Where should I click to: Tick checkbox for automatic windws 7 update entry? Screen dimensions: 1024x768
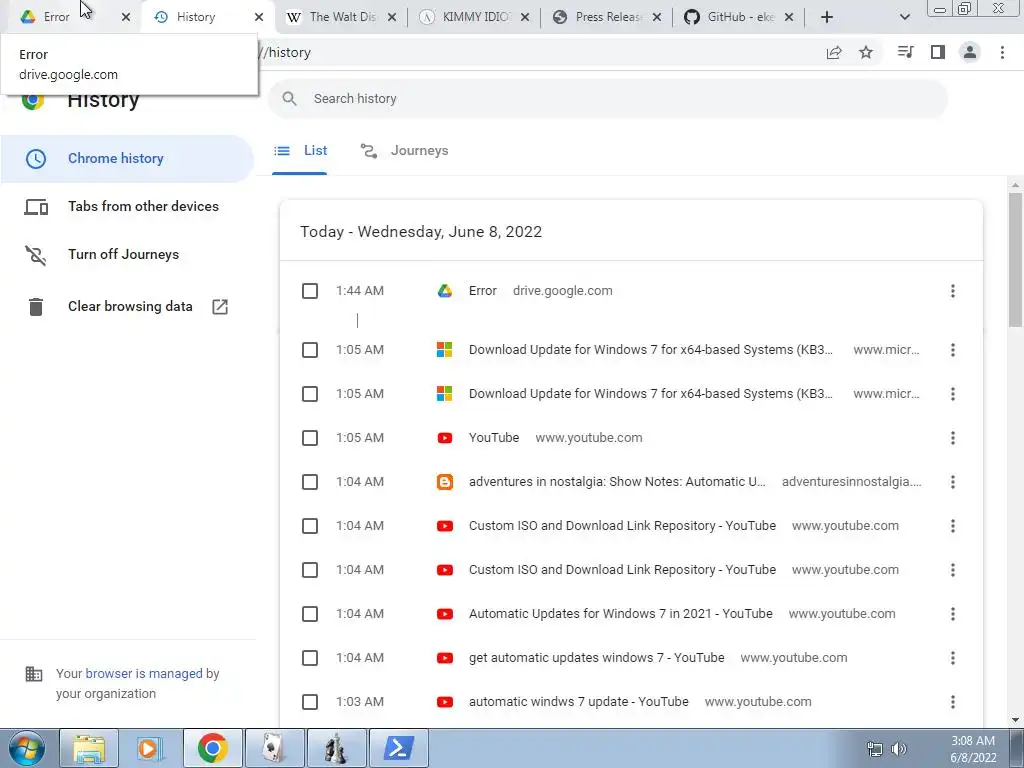pyautogui.click(x=310, y=702)
